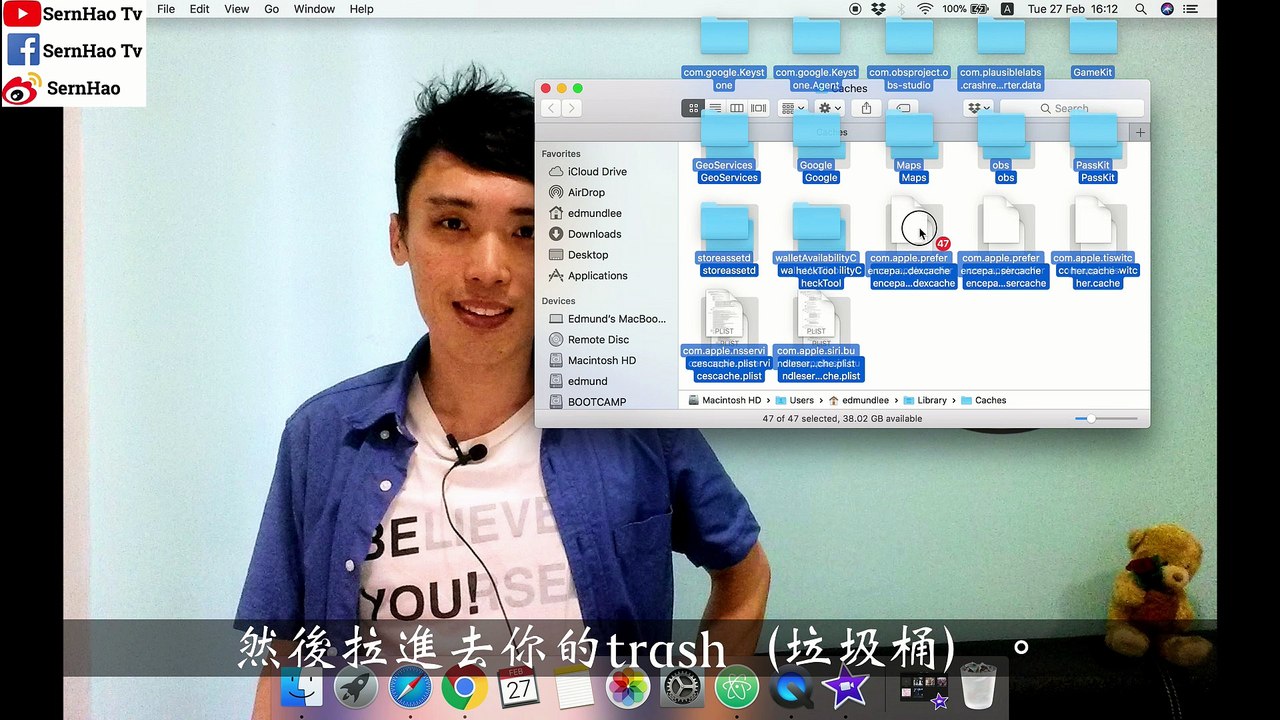Open the Edit menu

click(200, 9)
